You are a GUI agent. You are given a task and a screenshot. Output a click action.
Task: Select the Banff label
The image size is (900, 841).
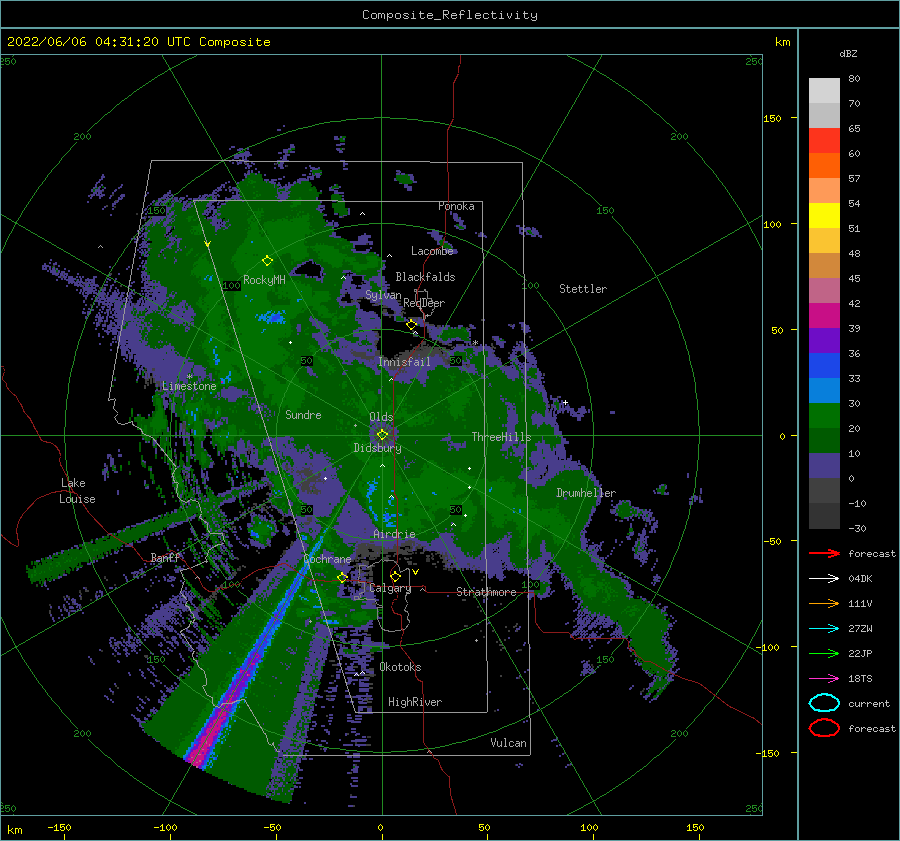[x=165, y=557]
